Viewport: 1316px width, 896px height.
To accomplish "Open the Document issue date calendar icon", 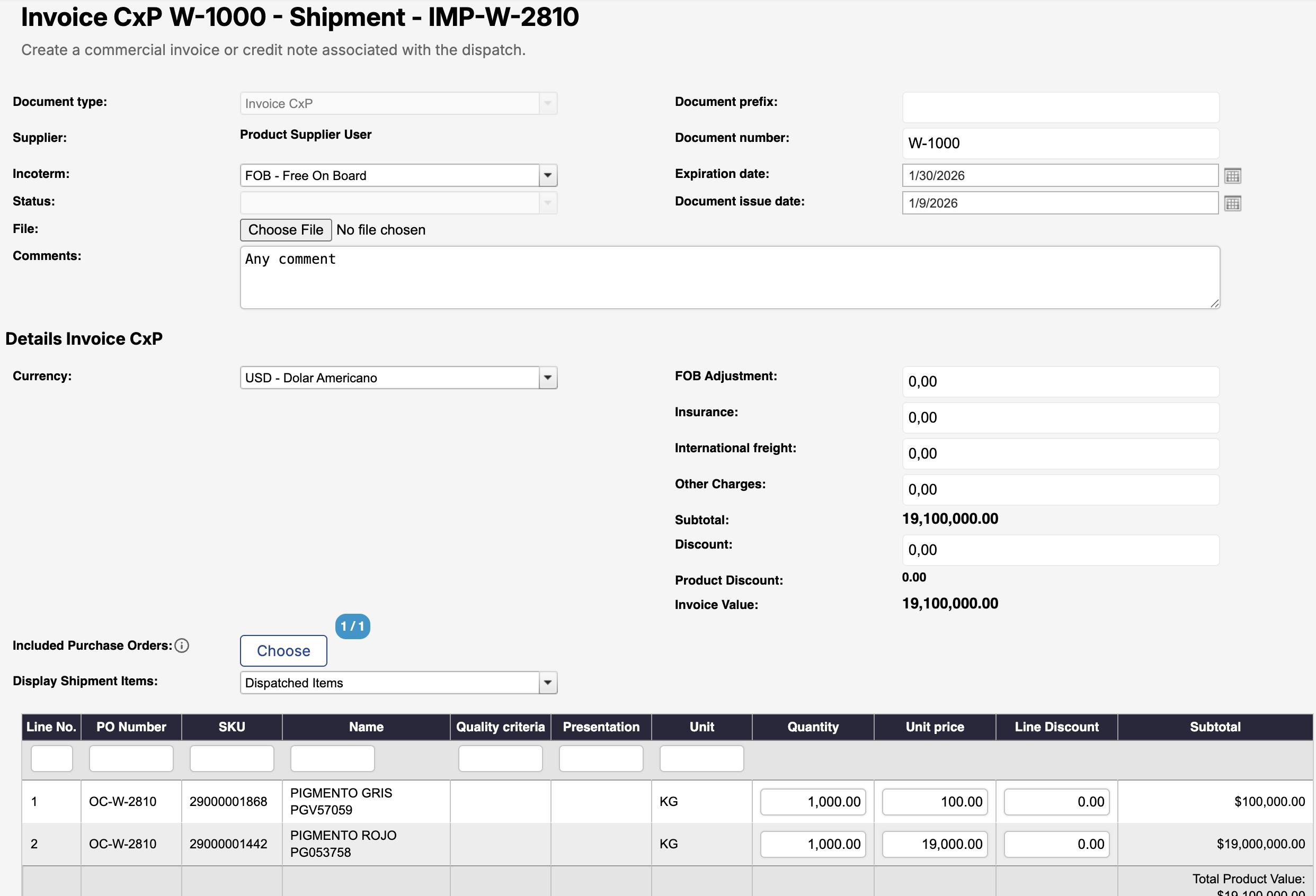I will click(1232, 203).
